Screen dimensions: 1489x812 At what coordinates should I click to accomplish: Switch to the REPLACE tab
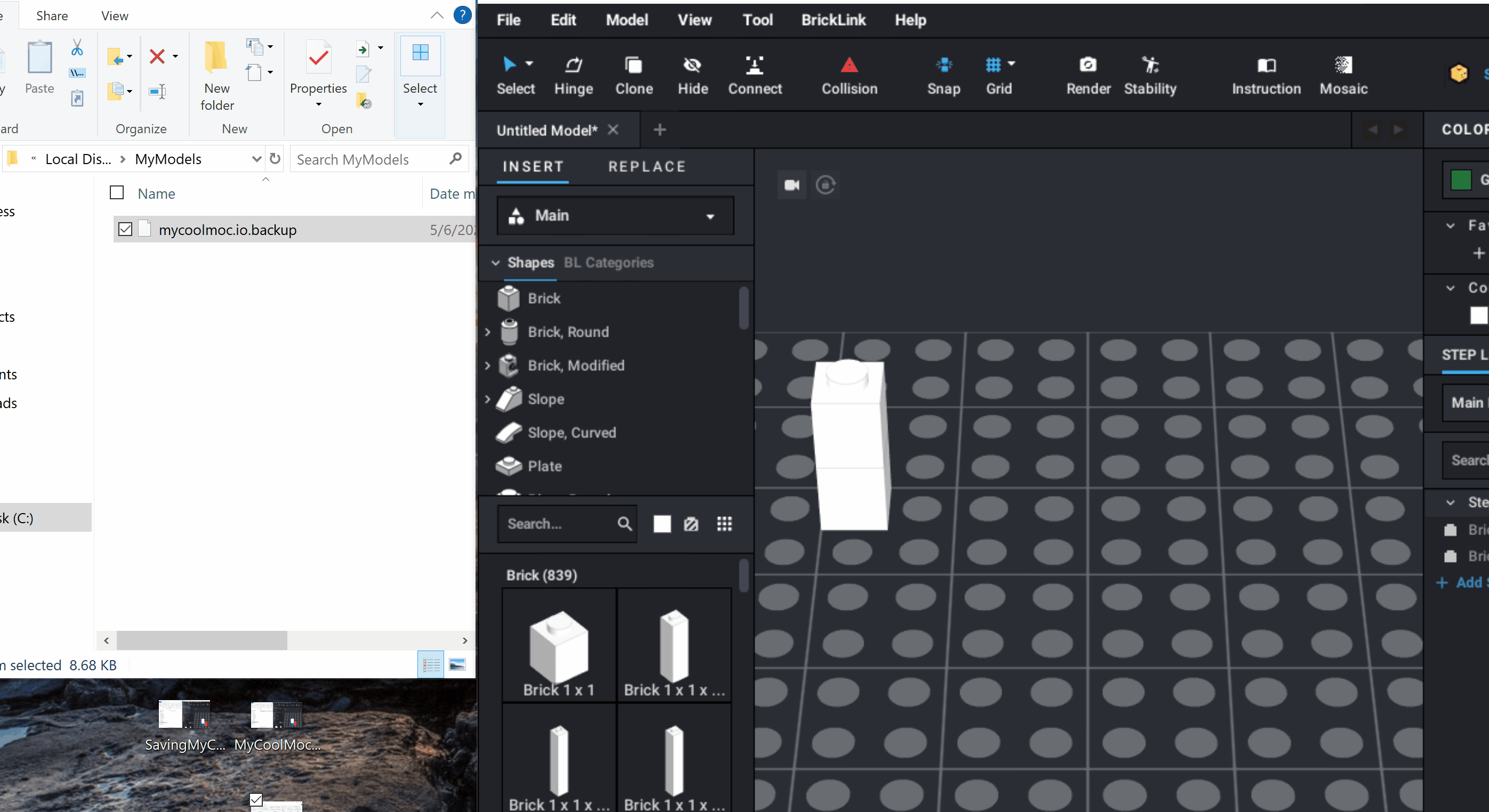[647, 167]
